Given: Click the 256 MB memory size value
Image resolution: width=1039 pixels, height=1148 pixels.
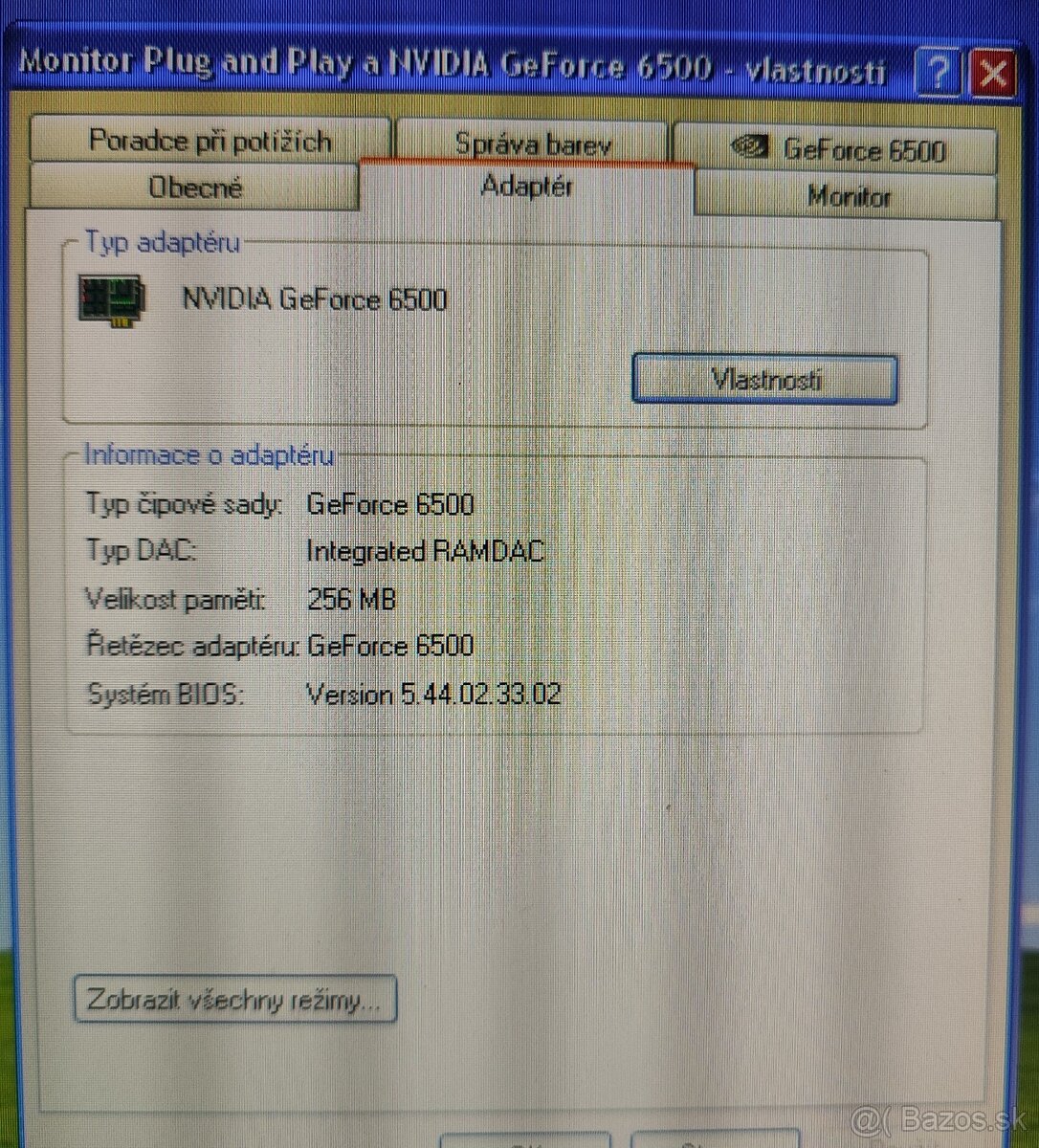Looking at the screenshot, I should click(351, 599).
